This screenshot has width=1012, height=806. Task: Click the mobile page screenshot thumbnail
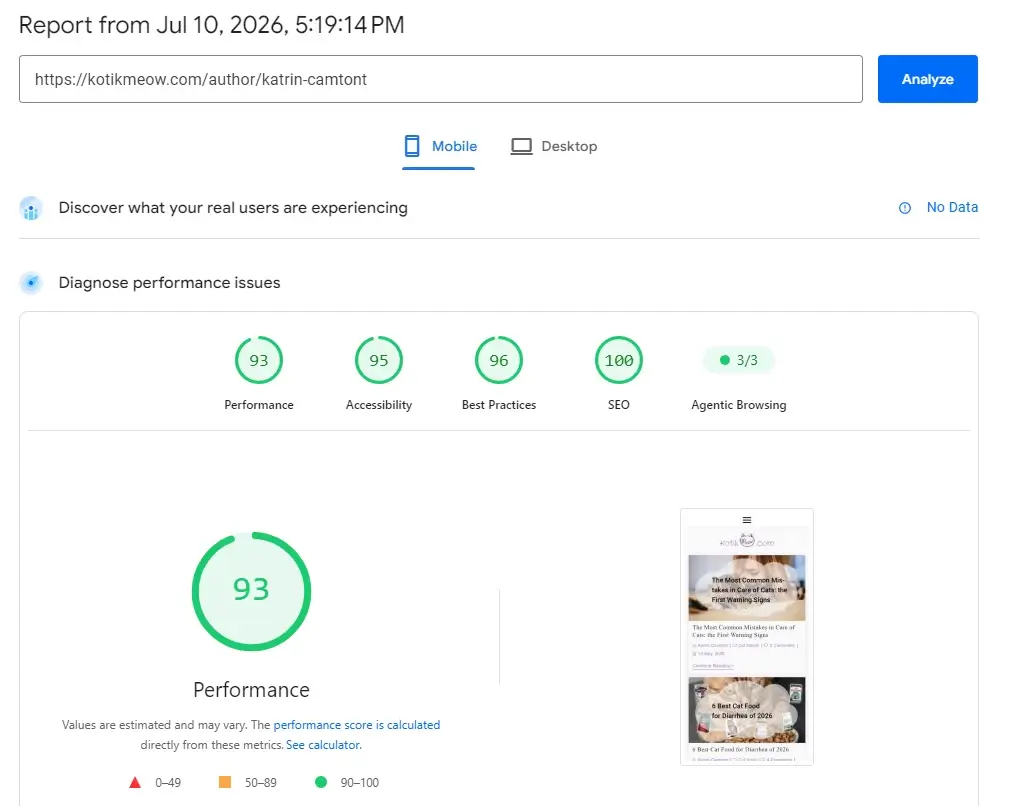coord(747,637)
